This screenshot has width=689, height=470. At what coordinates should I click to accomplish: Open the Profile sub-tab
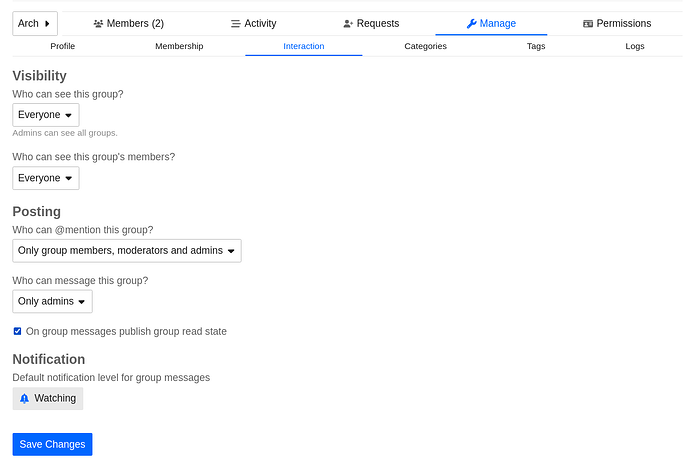coord(62,46)
